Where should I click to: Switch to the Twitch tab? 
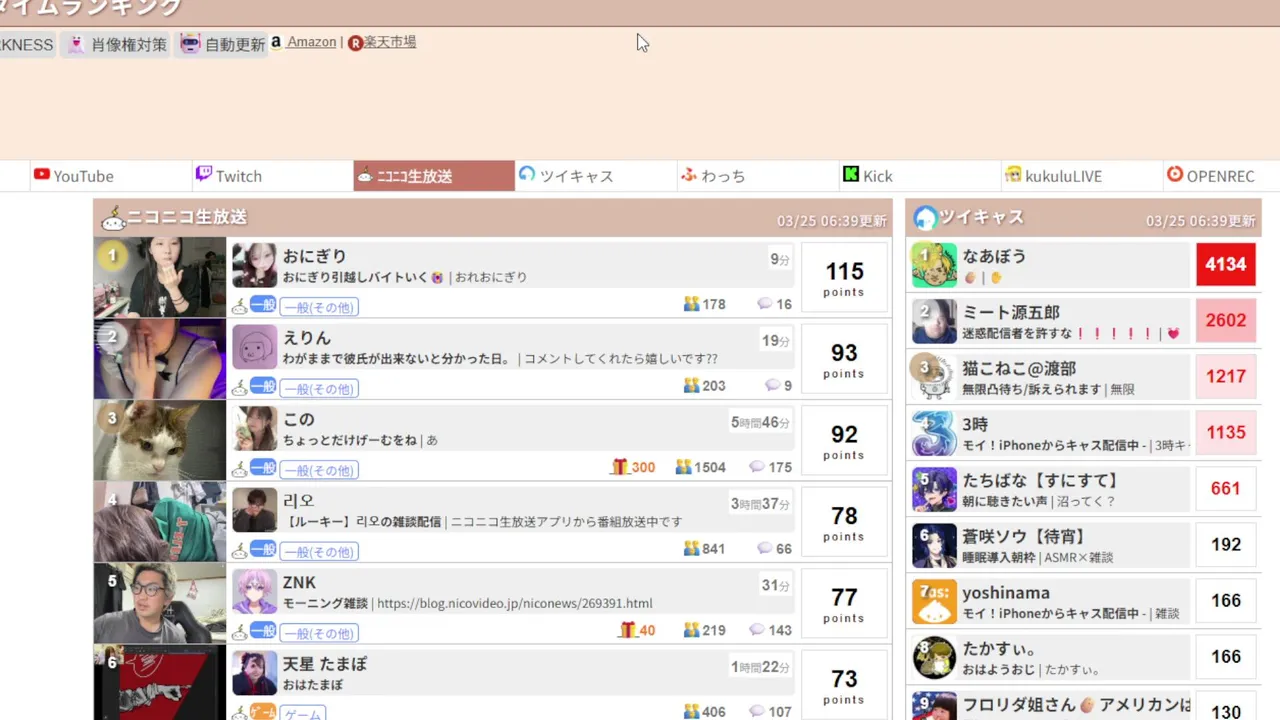272,176
